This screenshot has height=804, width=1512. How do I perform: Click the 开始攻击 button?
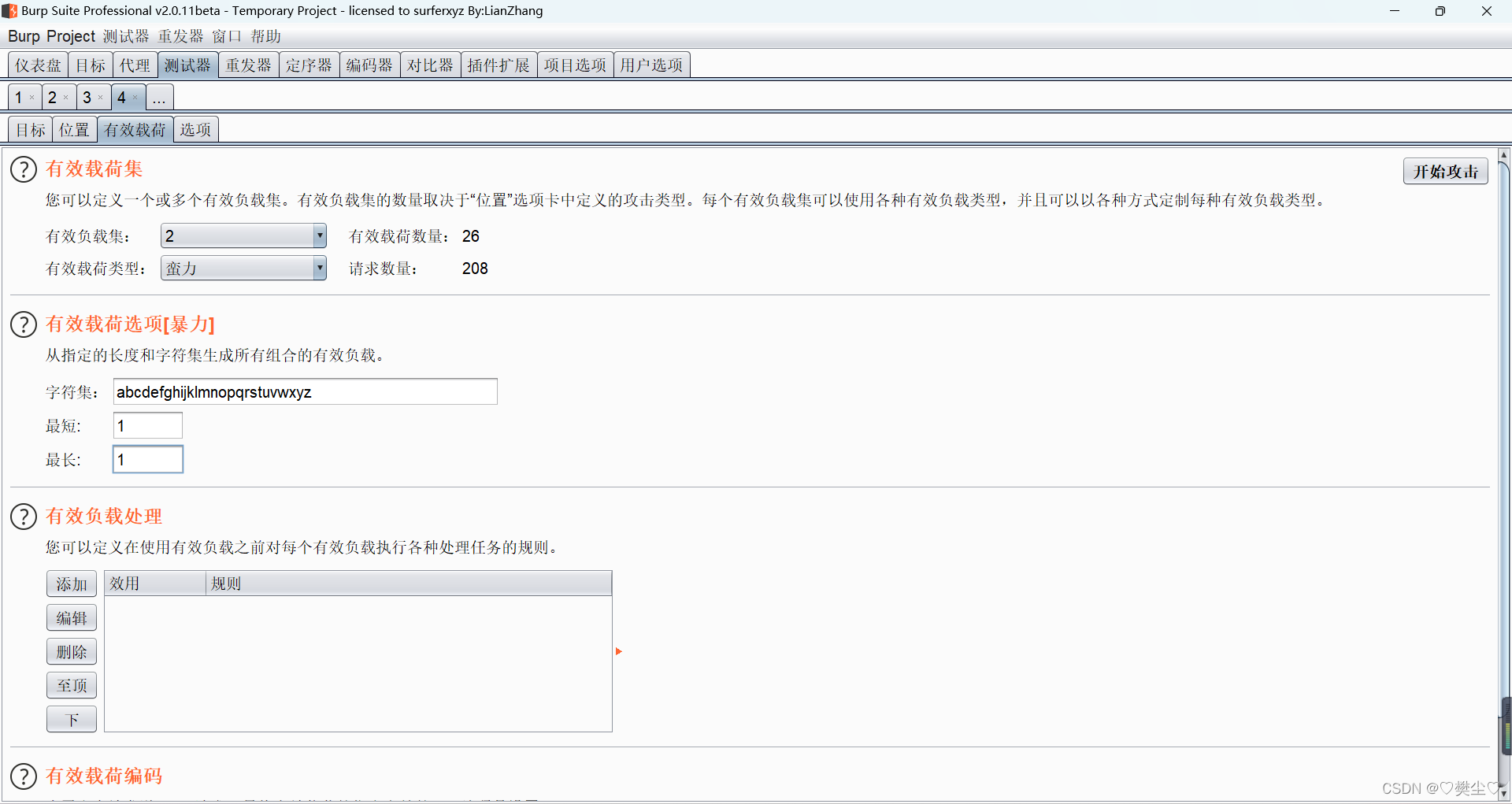coord(1445,171)
